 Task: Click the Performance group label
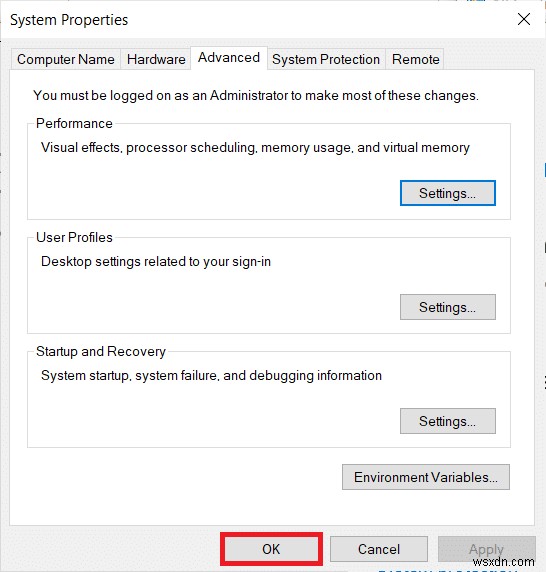(x=74, y=124)
